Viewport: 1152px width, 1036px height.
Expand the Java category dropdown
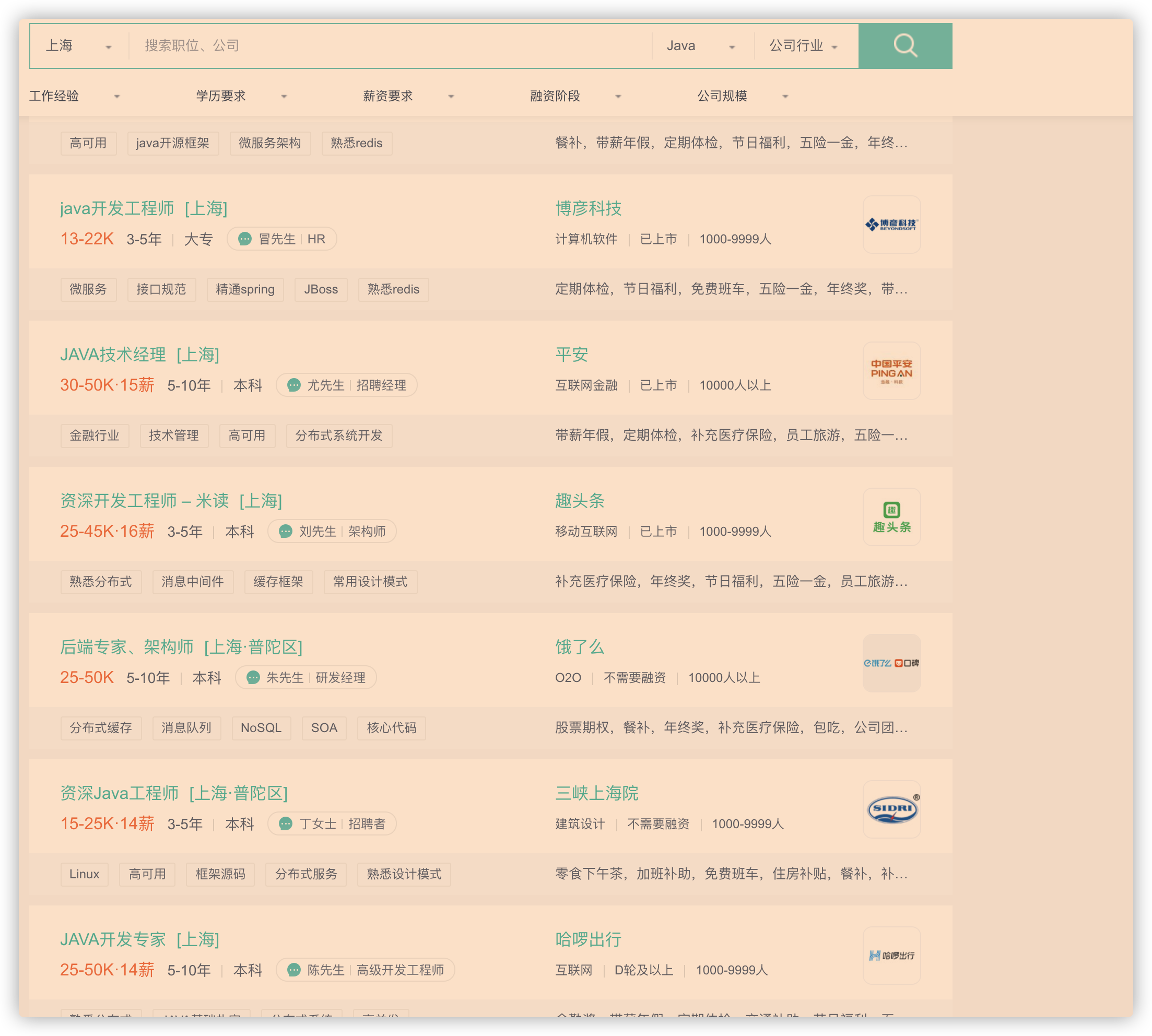pyautogui.click(x=701, y=45)
